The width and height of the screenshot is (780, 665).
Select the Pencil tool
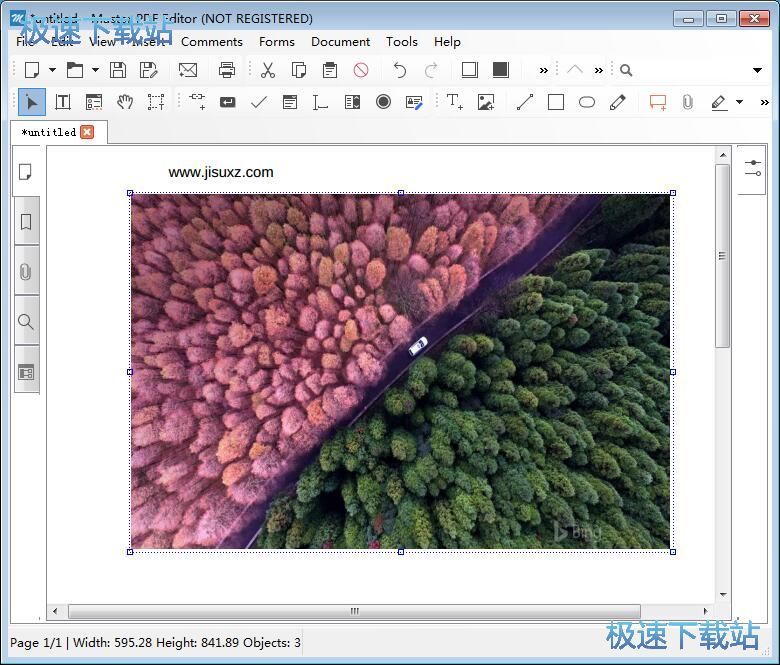pyautogui.click(x=617, y=102)
